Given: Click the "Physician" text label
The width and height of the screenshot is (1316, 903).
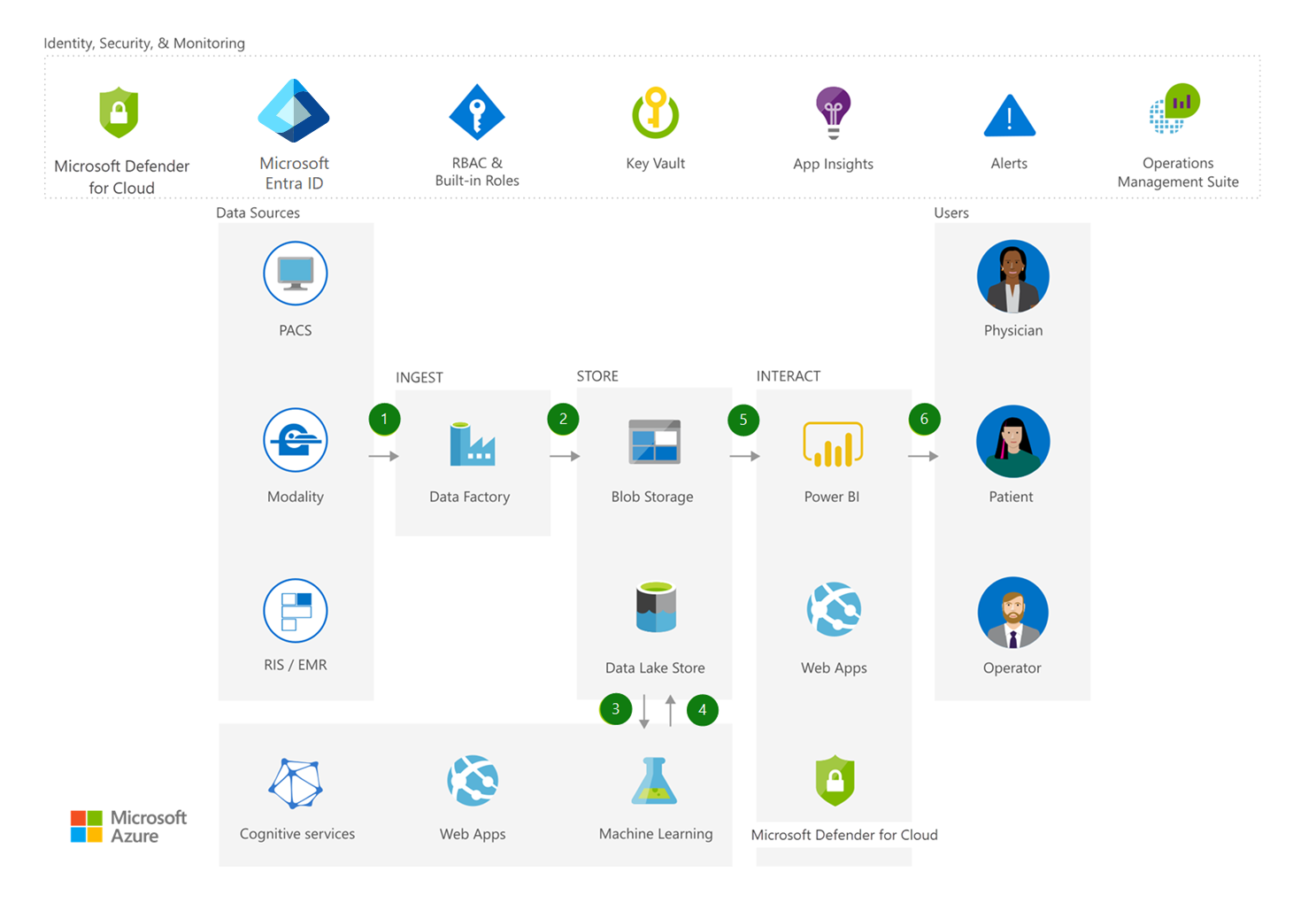Looking at the screenshot, I should tap(1013, 330).
